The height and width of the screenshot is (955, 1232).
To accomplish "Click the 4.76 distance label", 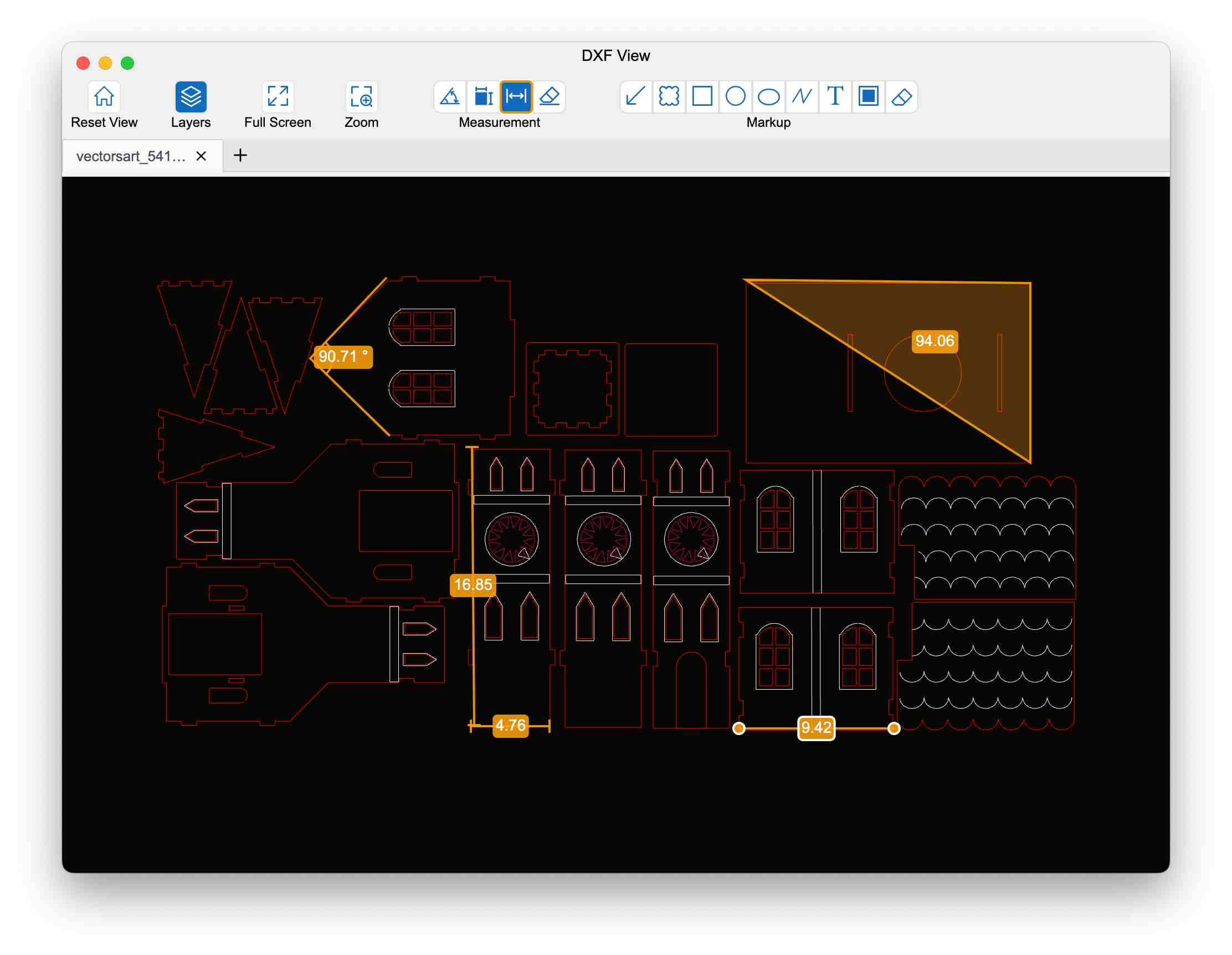I will [x=511, y=726].
